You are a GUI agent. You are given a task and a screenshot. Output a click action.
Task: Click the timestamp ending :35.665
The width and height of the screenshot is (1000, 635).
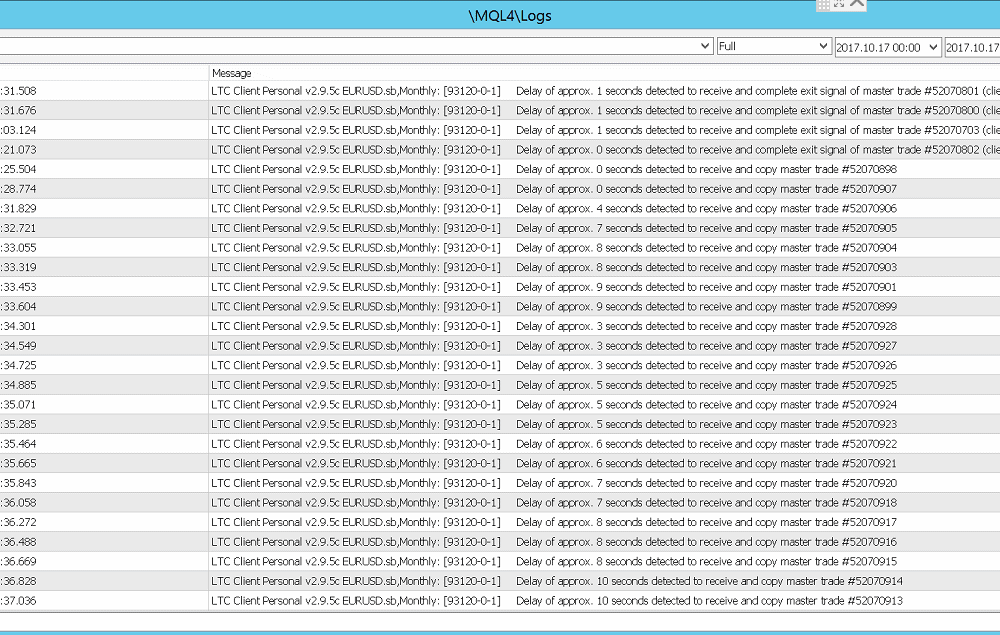point(18,463)
